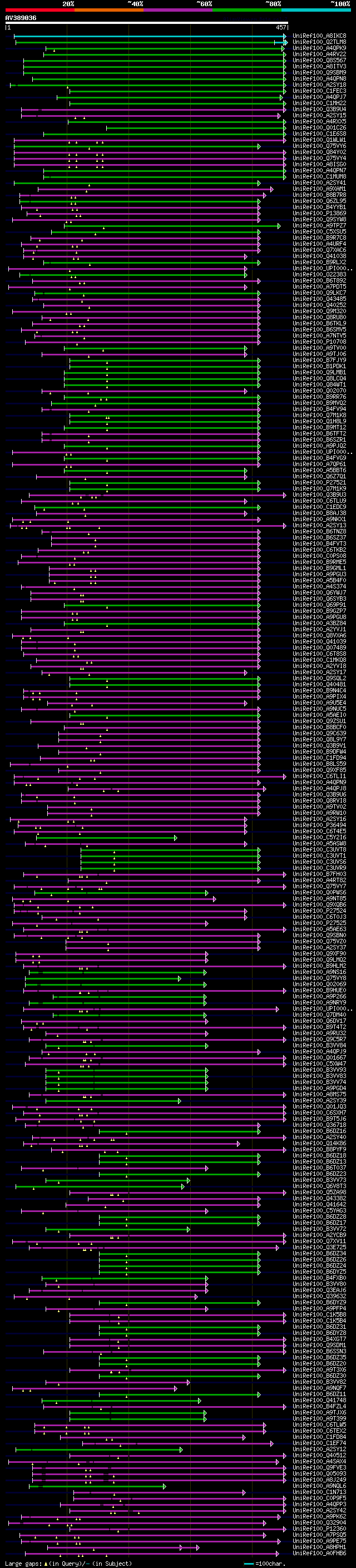Select the UniRef100_Q01C26 label
This screenshot has height=1568, width=356.
(319, 127)
